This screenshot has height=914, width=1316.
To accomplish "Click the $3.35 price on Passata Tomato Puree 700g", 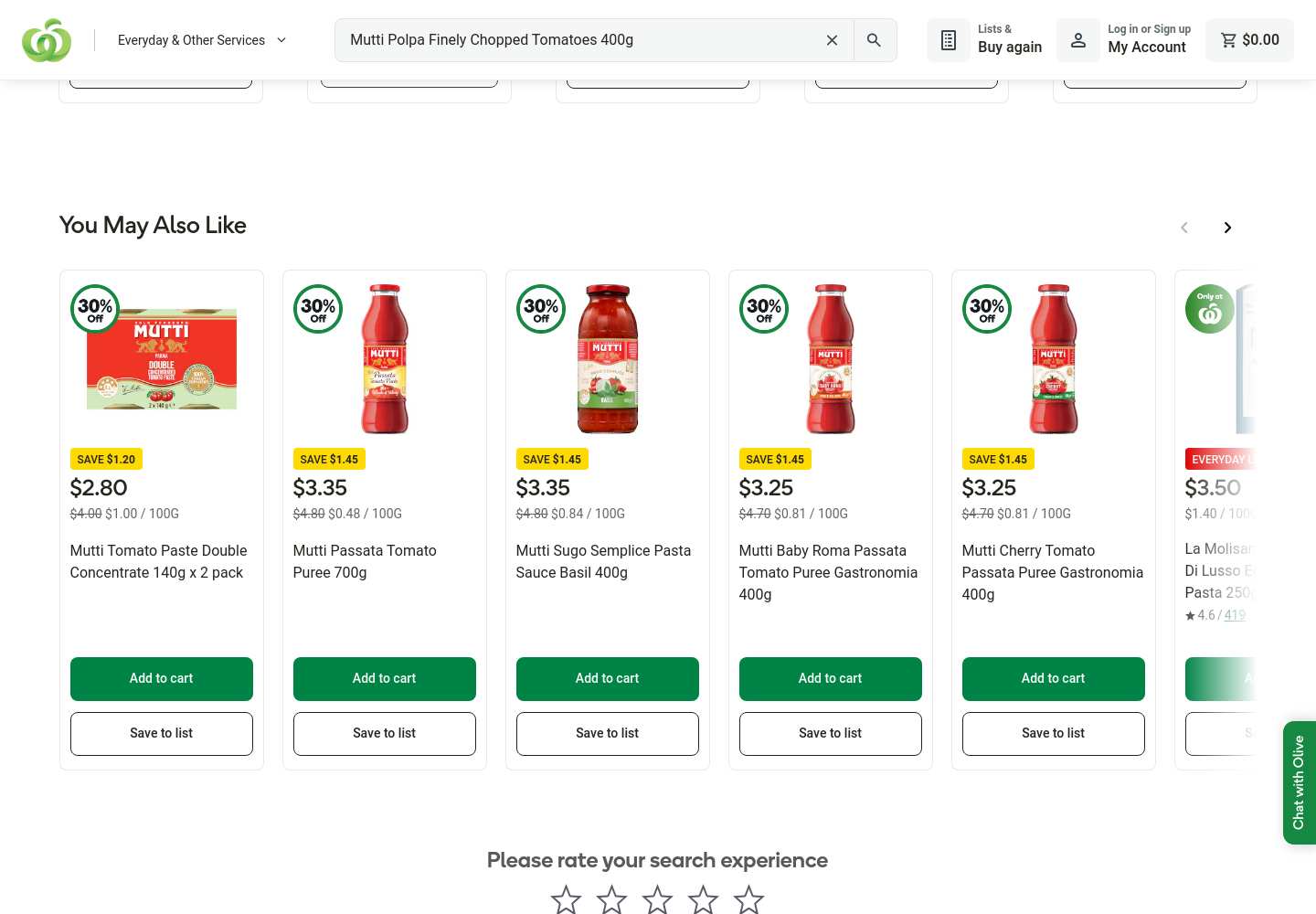I will (320, 488).
